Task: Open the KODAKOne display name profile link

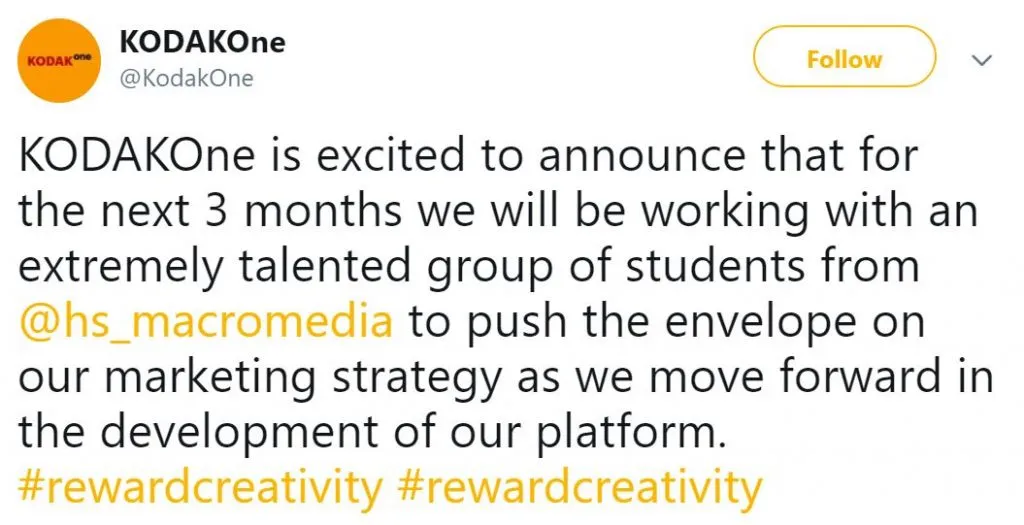Action: pyautogui.click(x=202, y=42)
